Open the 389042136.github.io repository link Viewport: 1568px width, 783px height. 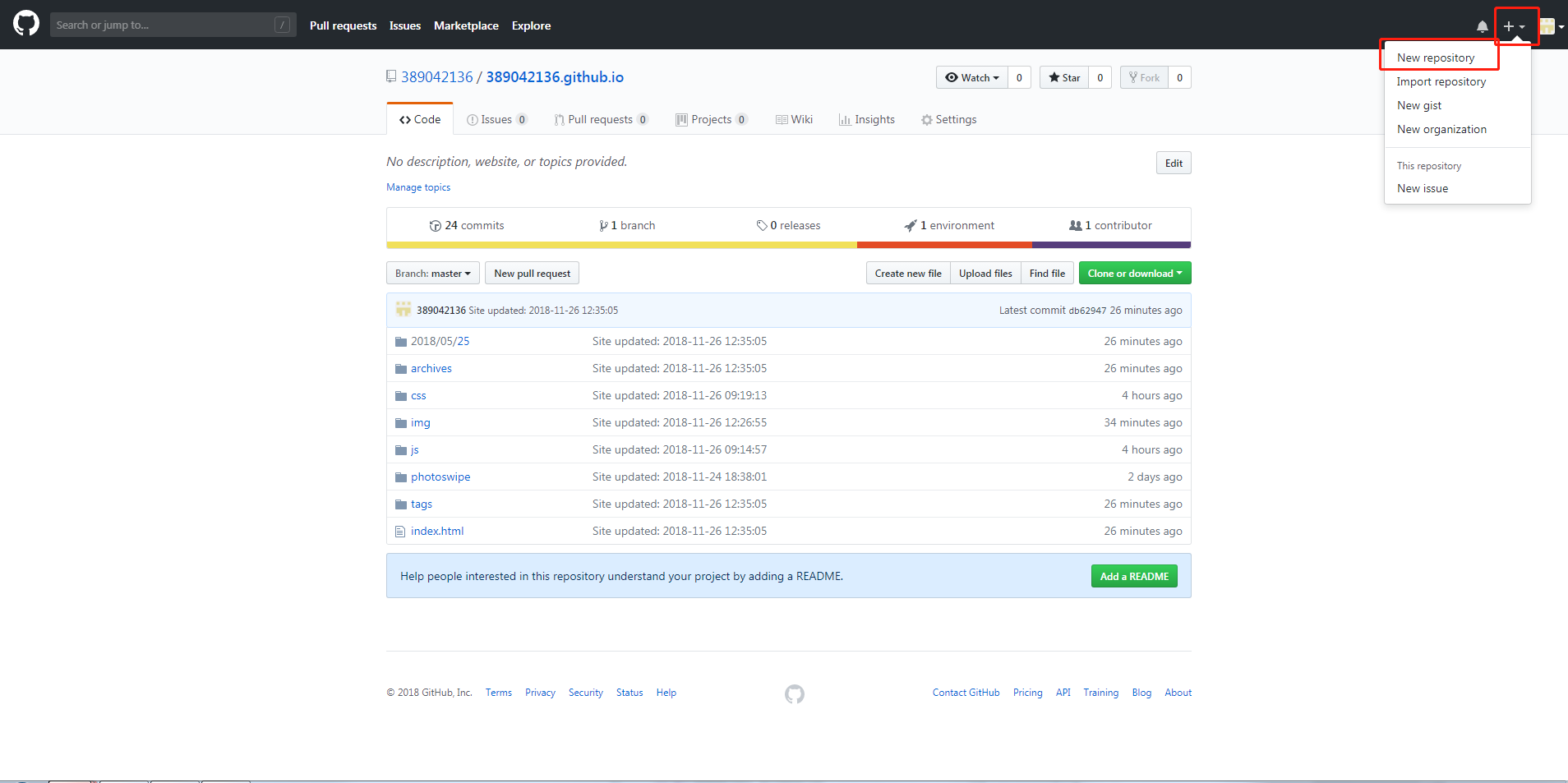[x=555, y=76]
